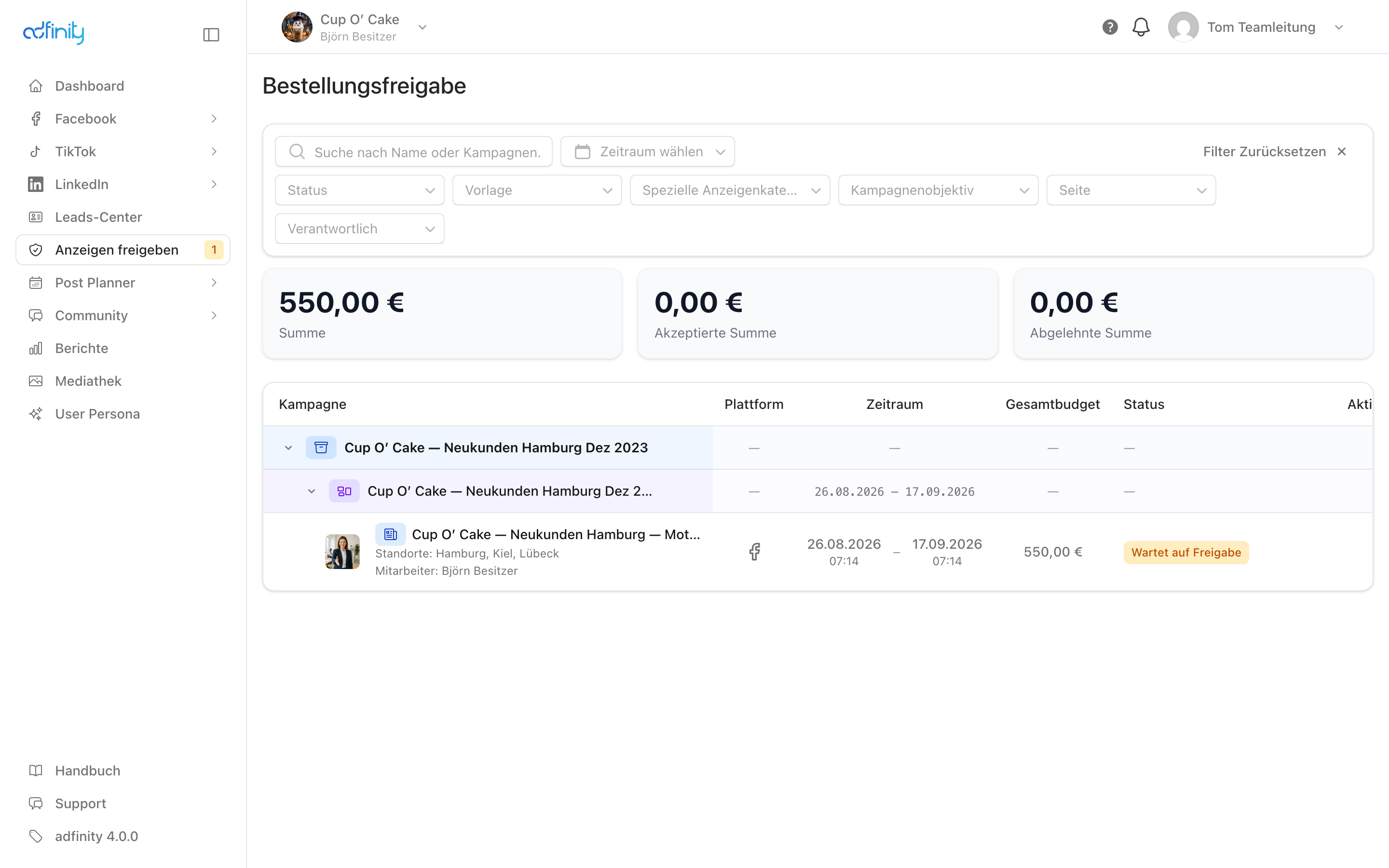1389x868 pixels.
Task: Click Facebook icon in sidebar
Action: [36, 118]
